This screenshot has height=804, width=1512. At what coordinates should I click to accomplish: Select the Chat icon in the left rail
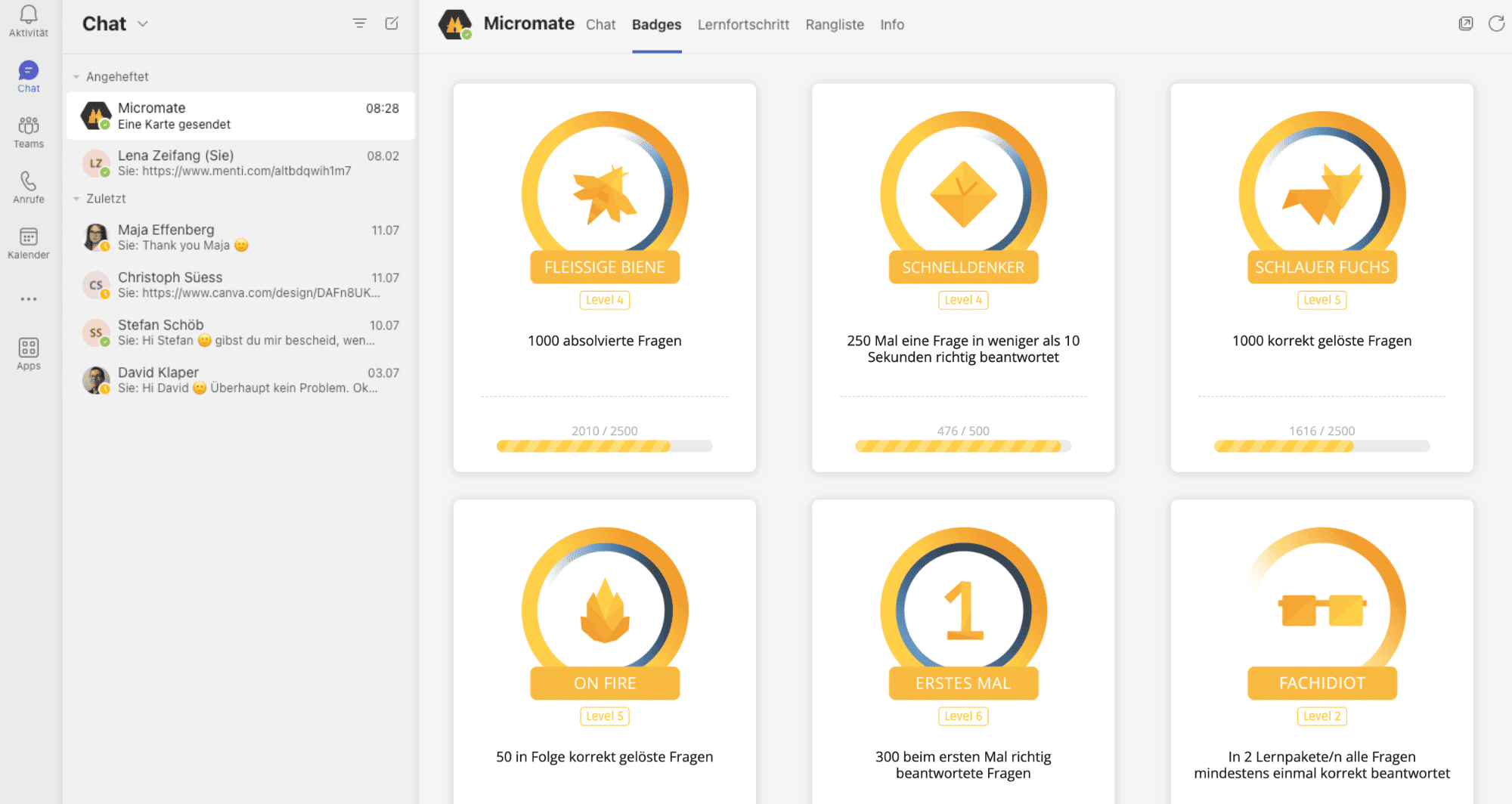[x=28, y=76]
